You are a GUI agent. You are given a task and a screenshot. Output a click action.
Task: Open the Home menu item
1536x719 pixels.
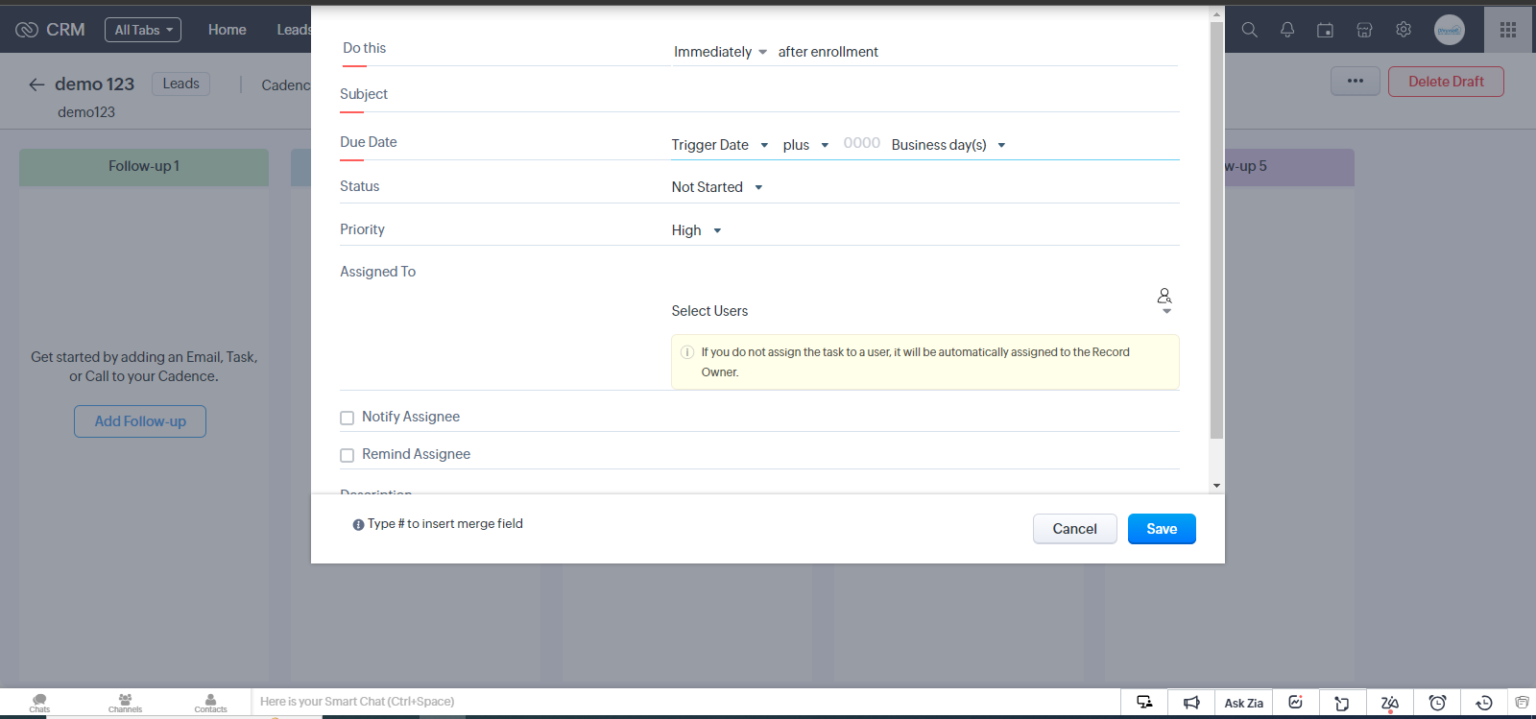(227, 30)
